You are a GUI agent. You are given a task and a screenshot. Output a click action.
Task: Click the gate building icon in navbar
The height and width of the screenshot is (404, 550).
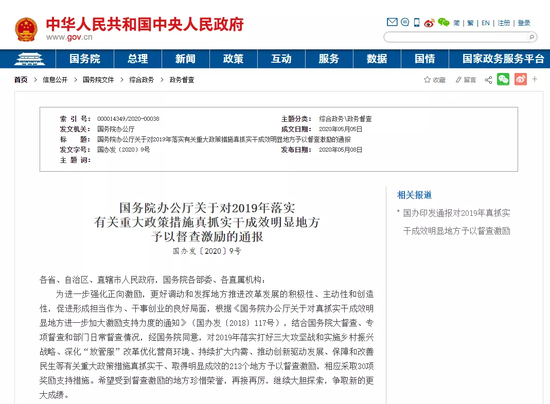[29, 59]
